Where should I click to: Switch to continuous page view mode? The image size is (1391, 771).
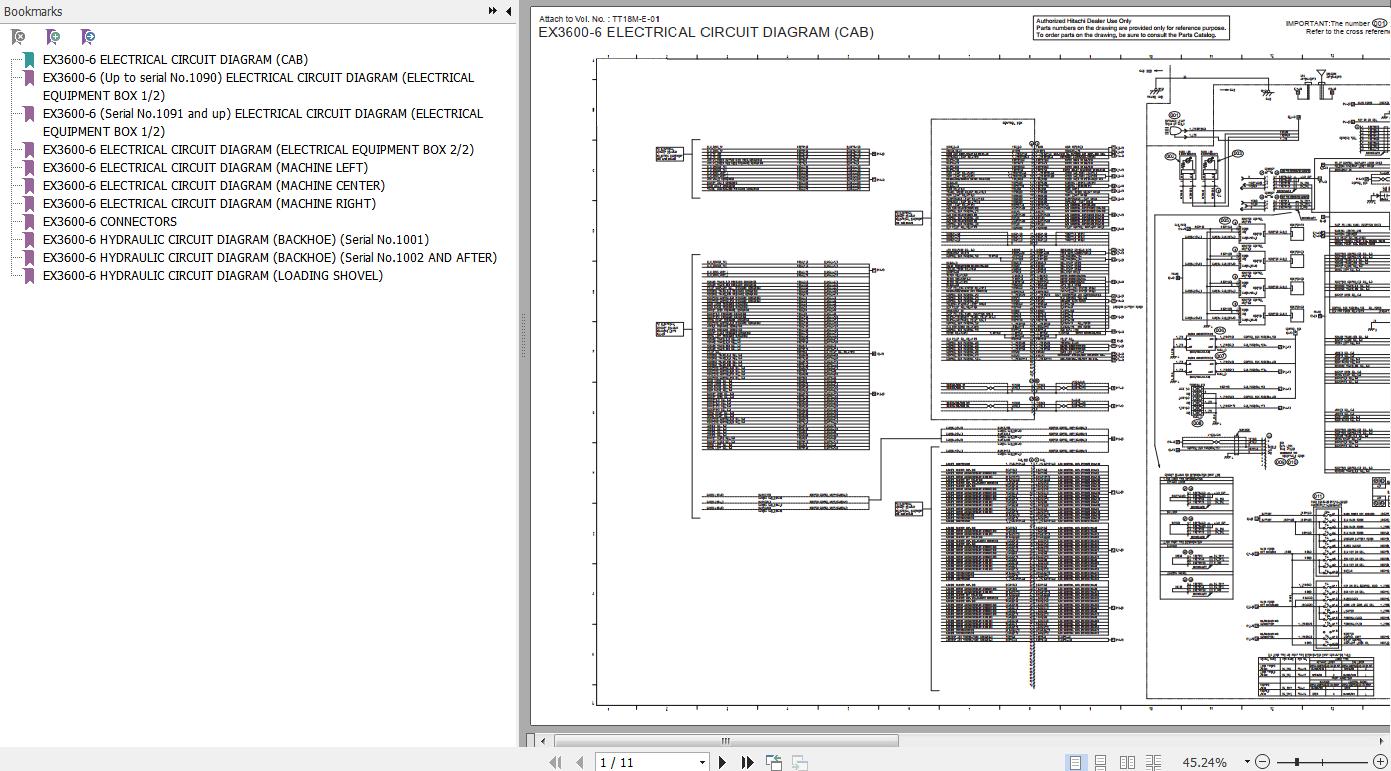click(x=1100, y=762)
